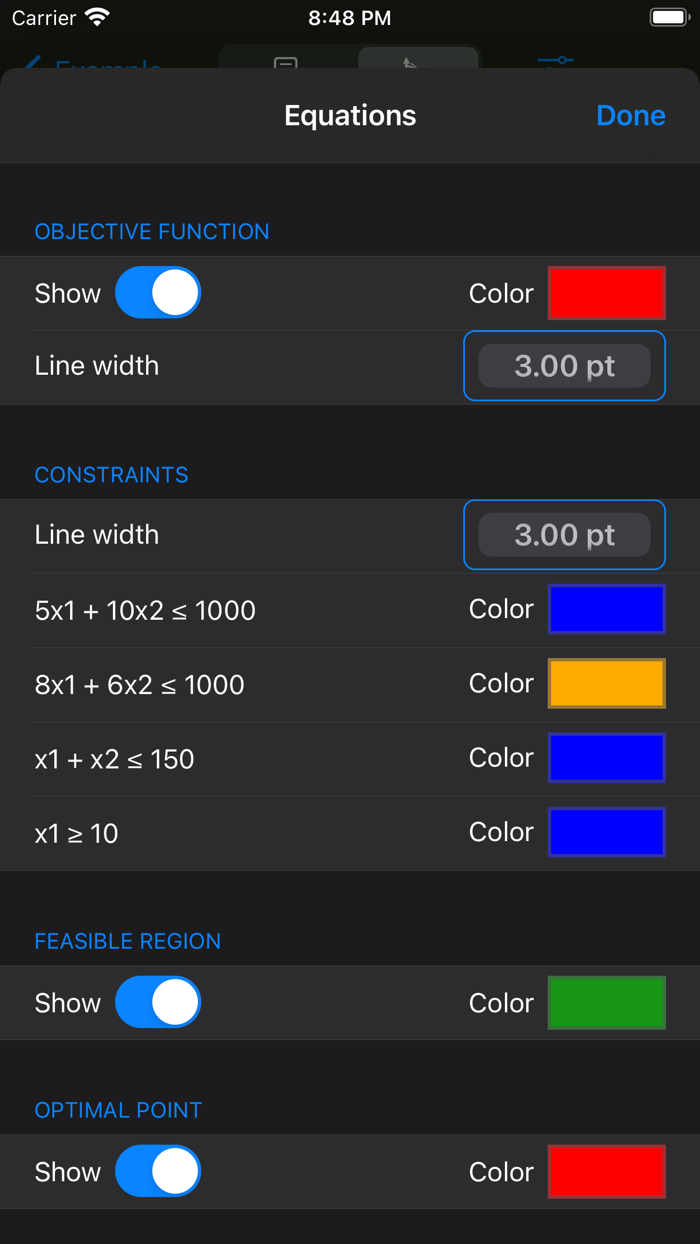Click the x1 + x2 ≤ 150 constraint label
Screen dimensions: 700x1244
[115, 759]
